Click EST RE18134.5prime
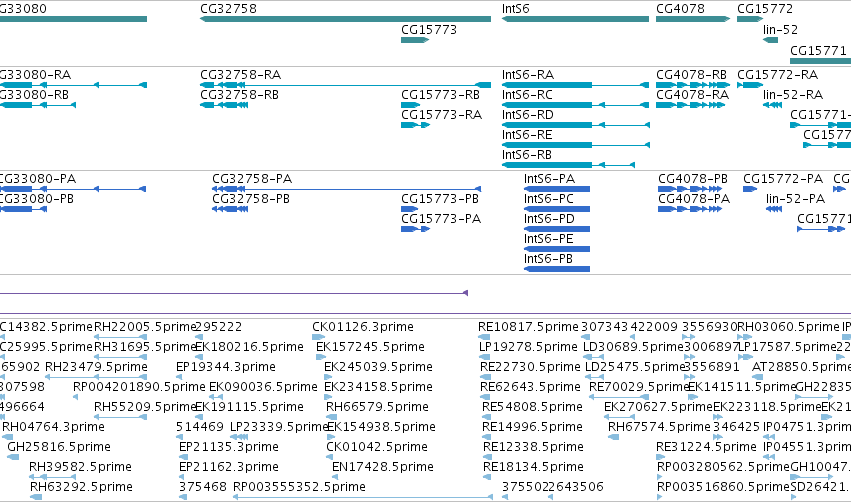The image size is (851, 502). pyautogui.click(x=487, y=477)
